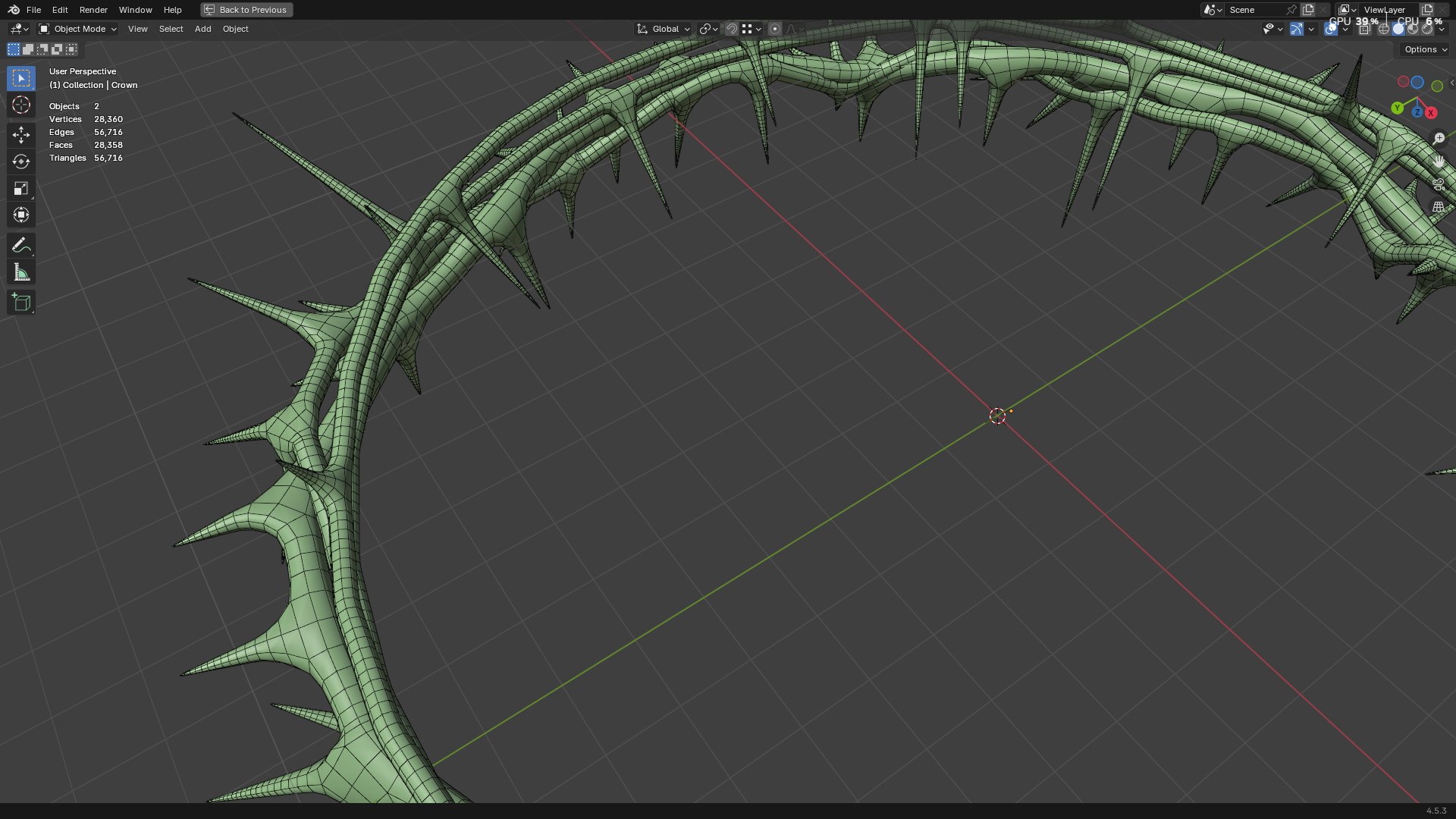The image size is (1456, 819).
Task: Expand the Options dropdown
Action: [1425, 49]
